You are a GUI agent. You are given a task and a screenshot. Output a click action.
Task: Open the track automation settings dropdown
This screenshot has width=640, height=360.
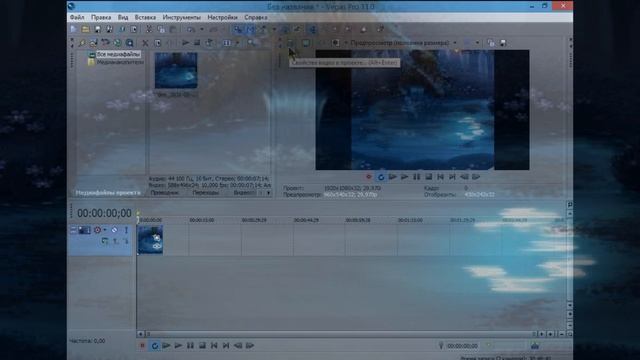click(105, 230)
